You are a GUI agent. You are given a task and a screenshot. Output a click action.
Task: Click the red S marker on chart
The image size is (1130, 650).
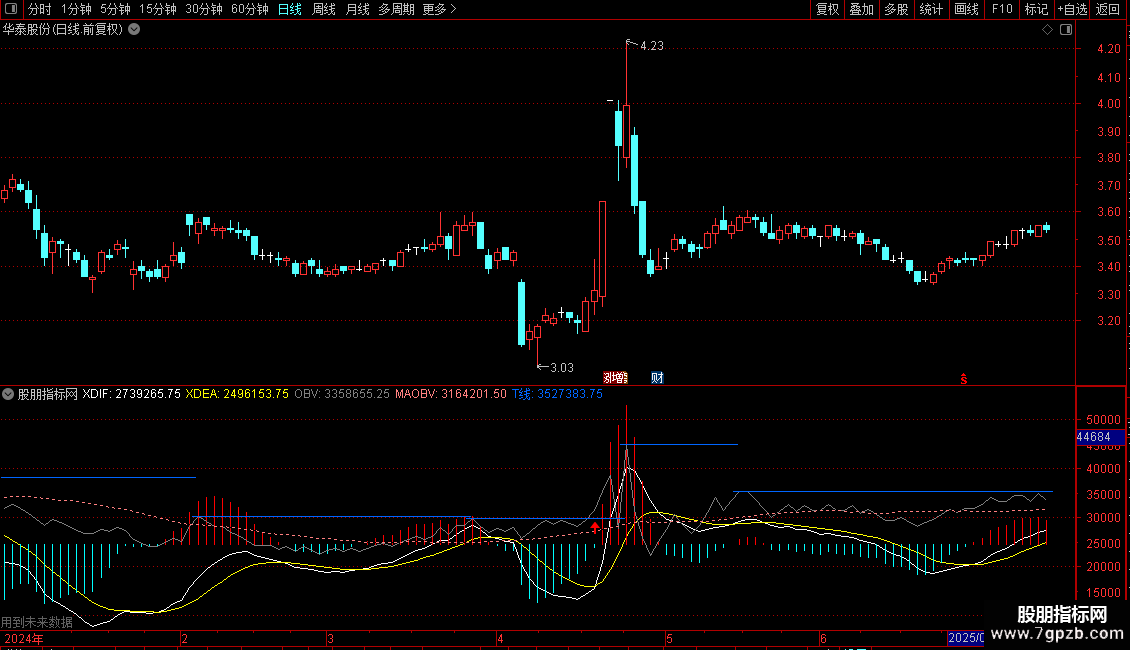tap(964, 378)
